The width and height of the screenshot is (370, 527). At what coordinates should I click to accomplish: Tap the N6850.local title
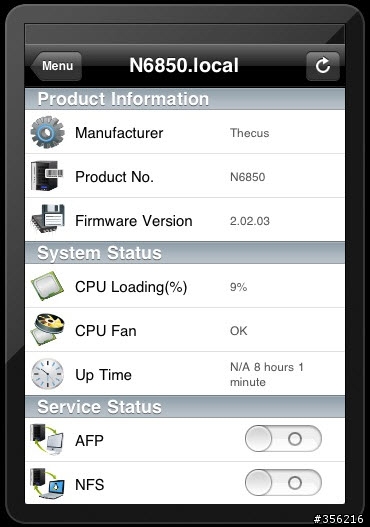(184, 65)
